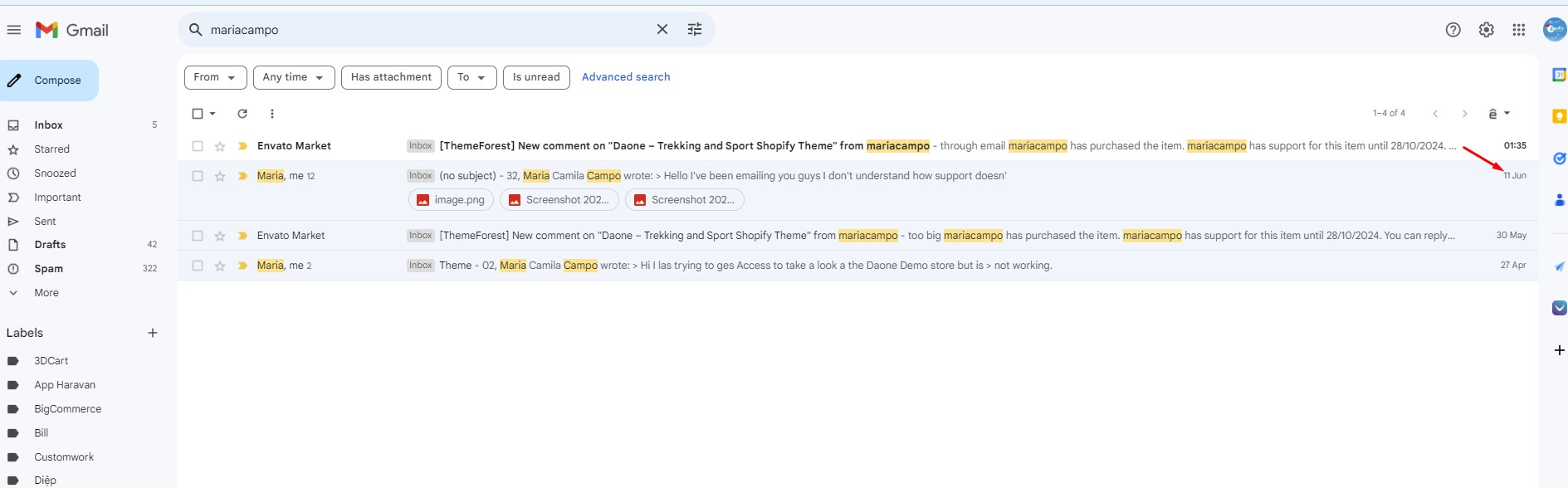Open the Google account avatar
The width and height of the screenshot is (1568, 488).
pos(1555,30)
